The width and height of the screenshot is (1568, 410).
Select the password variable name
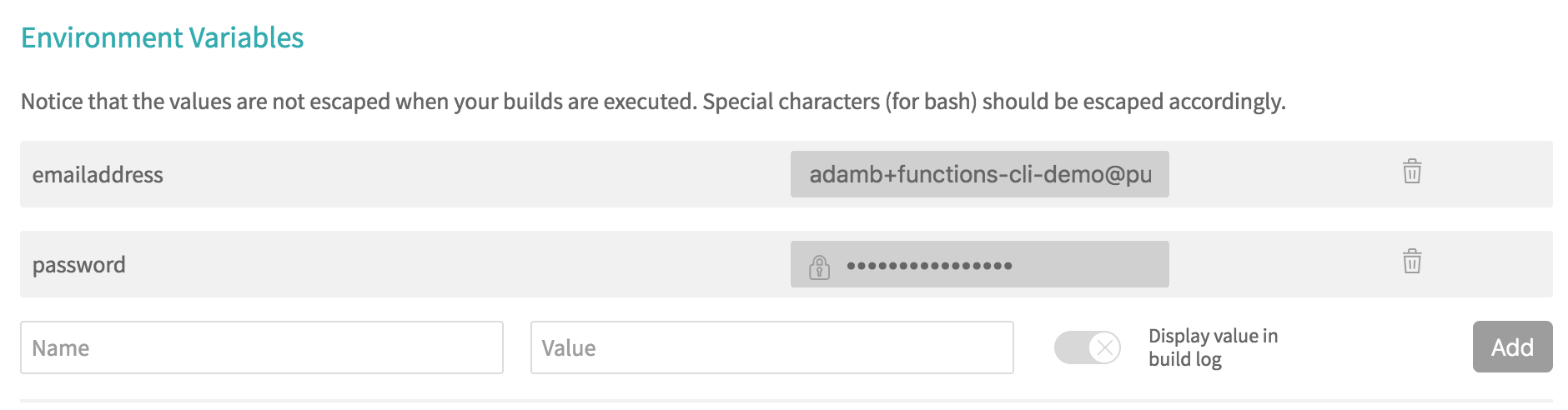tap(79, 265)
